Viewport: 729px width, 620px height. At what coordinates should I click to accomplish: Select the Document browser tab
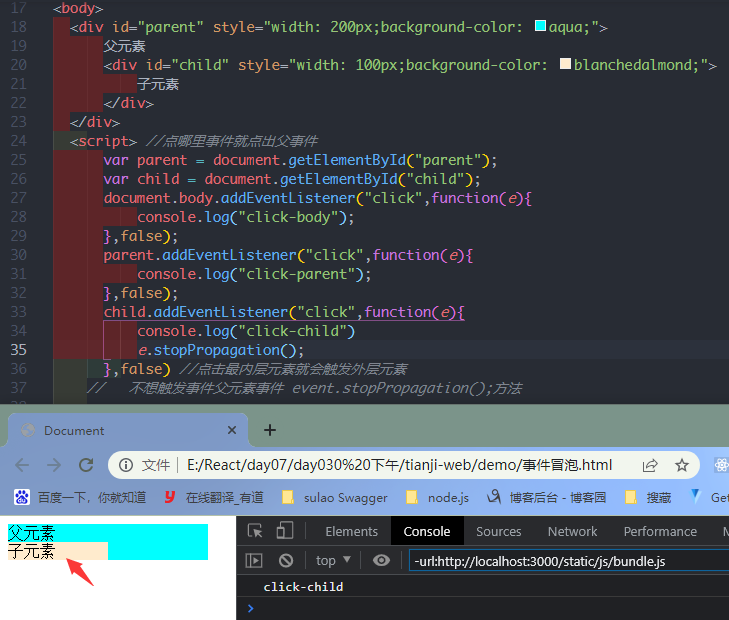128,430
